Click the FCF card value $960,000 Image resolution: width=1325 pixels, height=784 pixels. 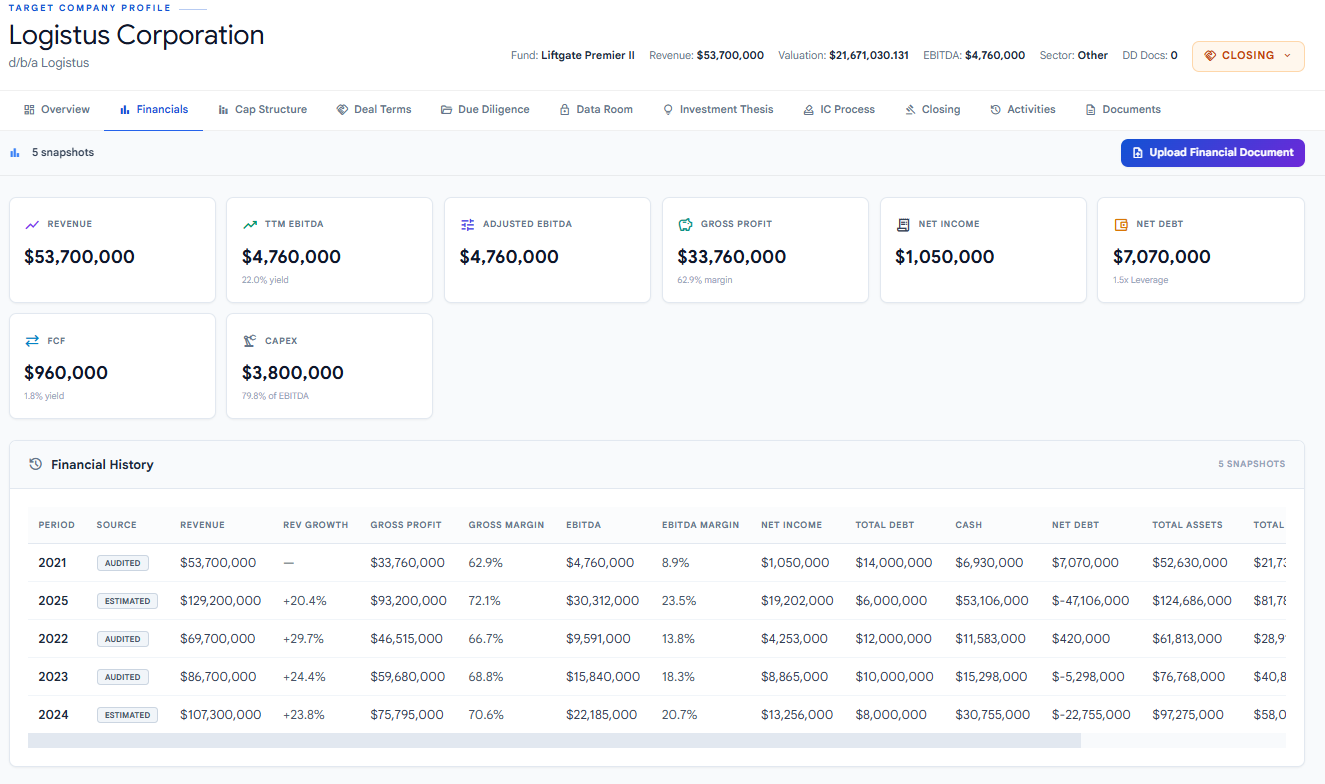point(66,373)
